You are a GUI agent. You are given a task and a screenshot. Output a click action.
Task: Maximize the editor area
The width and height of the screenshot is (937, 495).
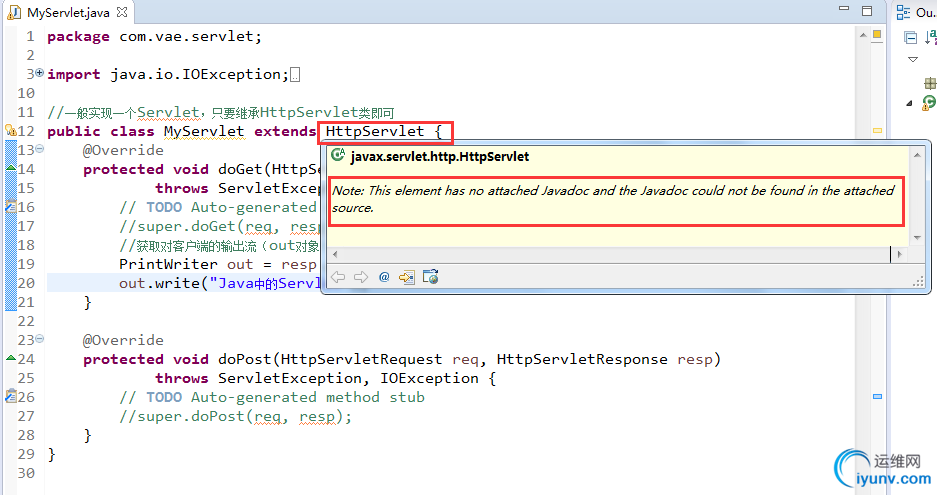pyautogui.click(x=867, y=11)
